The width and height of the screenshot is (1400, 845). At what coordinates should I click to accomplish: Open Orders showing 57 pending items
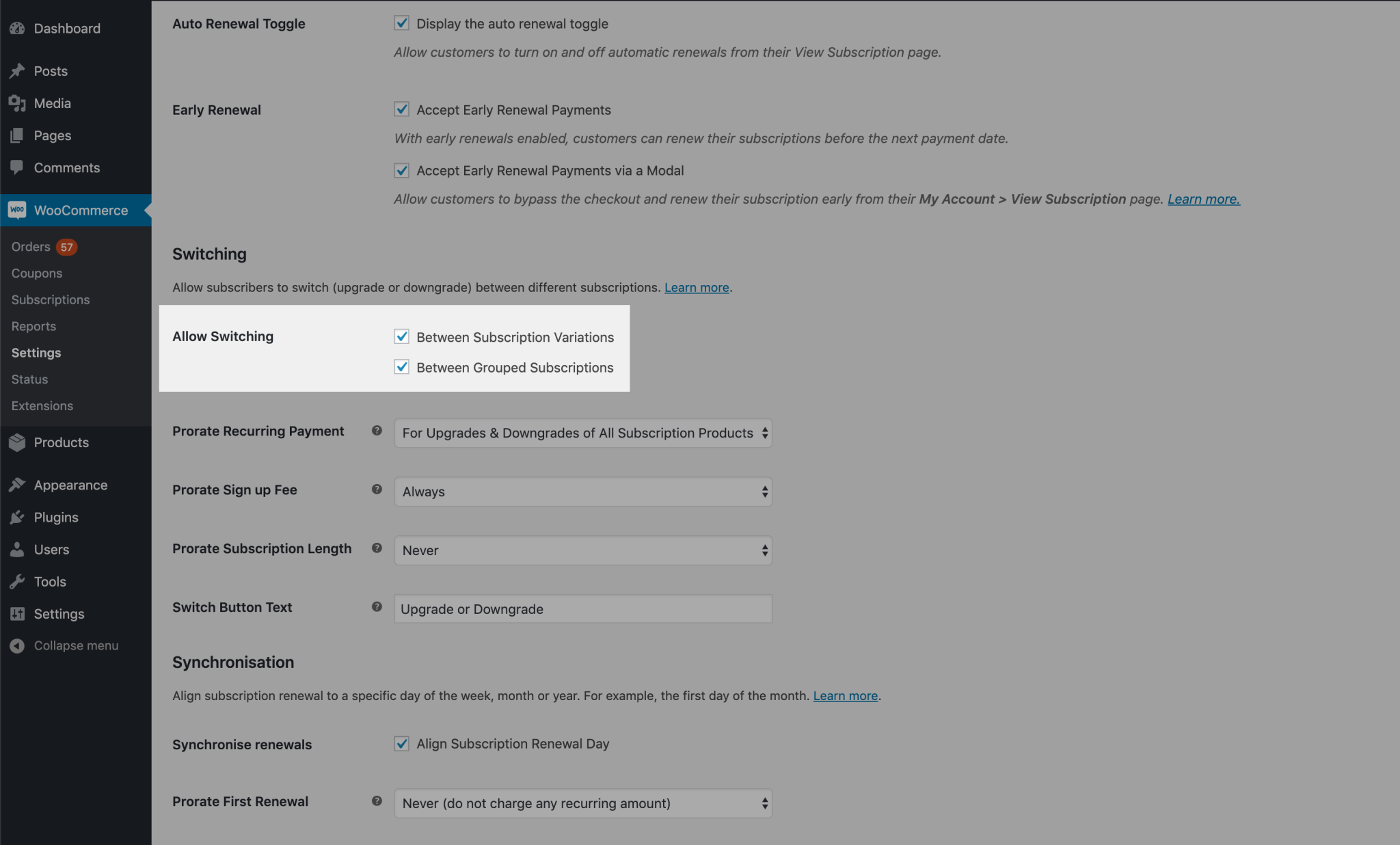click(31, 246)
